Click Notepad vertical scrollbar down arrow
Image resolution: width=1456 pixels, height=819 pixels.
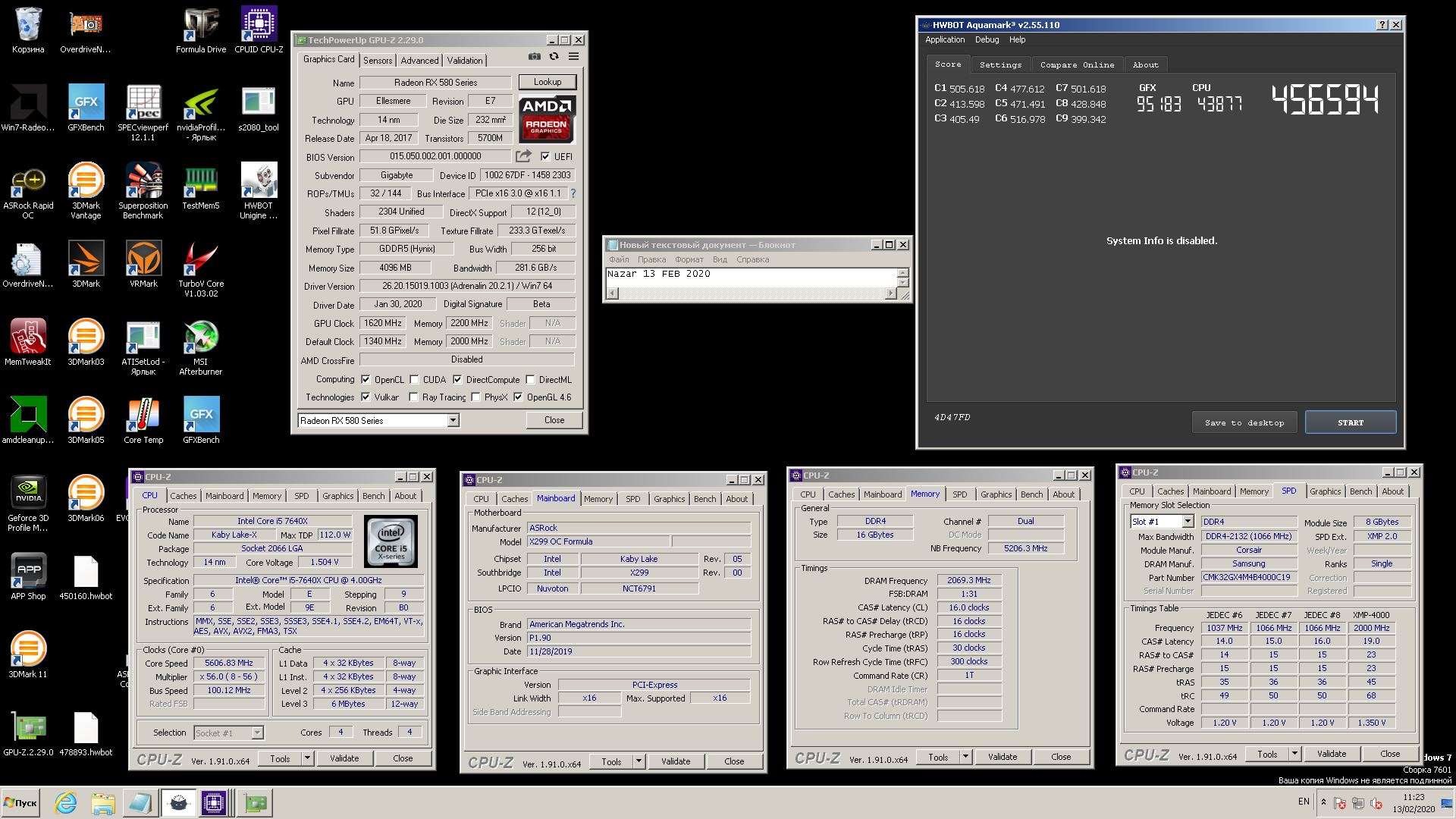tap(902, 283)
